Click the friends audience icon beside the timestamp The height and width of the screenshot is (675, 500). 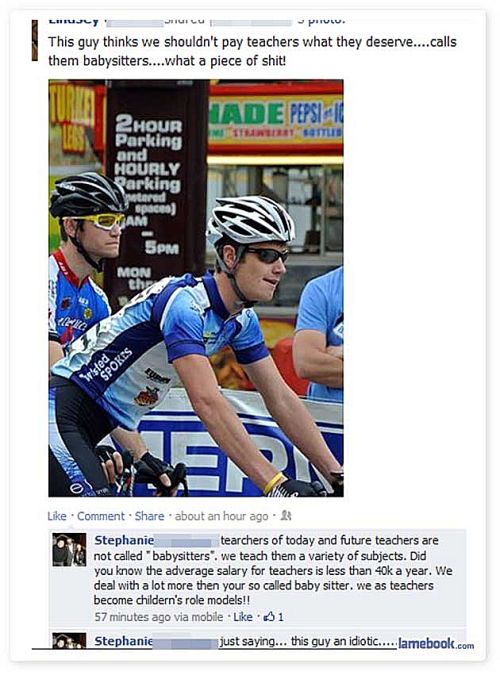(x=286, y=515)
